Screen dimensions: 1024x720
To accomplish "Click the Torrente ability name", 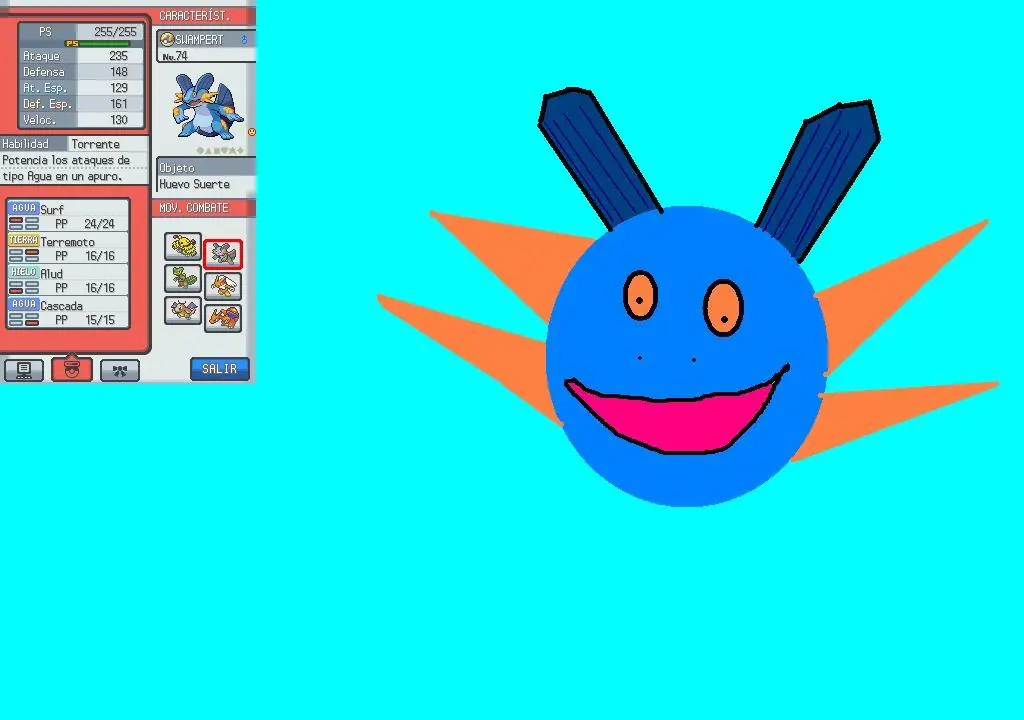I will click(95, 144).
